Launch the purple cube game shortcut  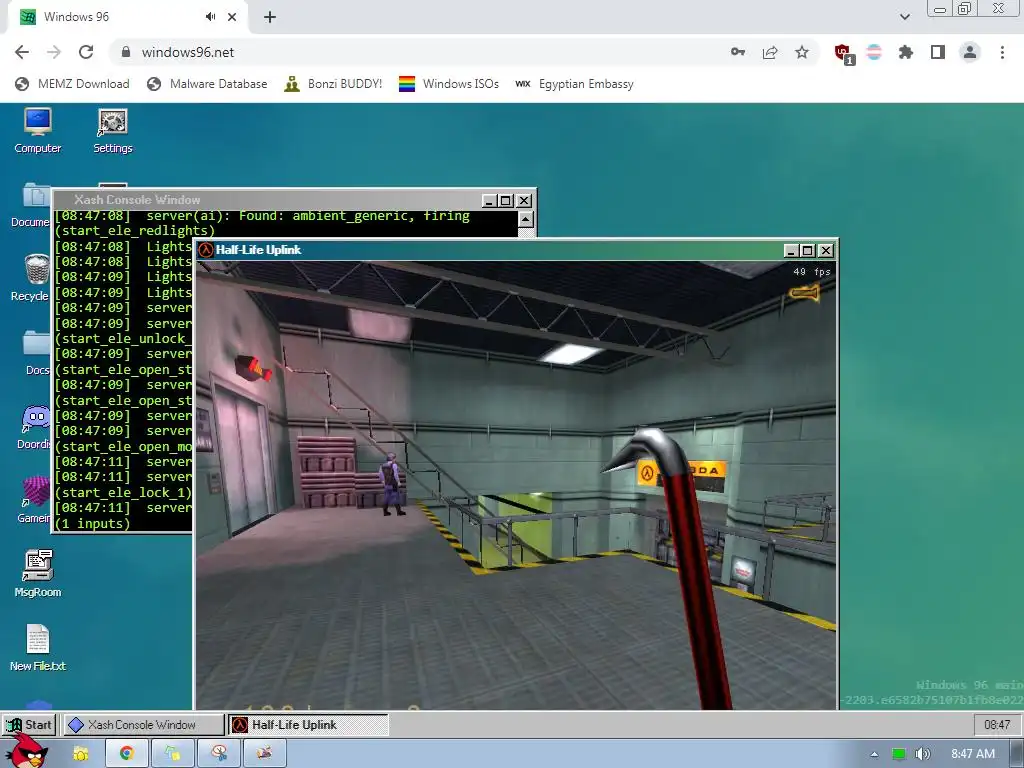[x=34, y=500]
